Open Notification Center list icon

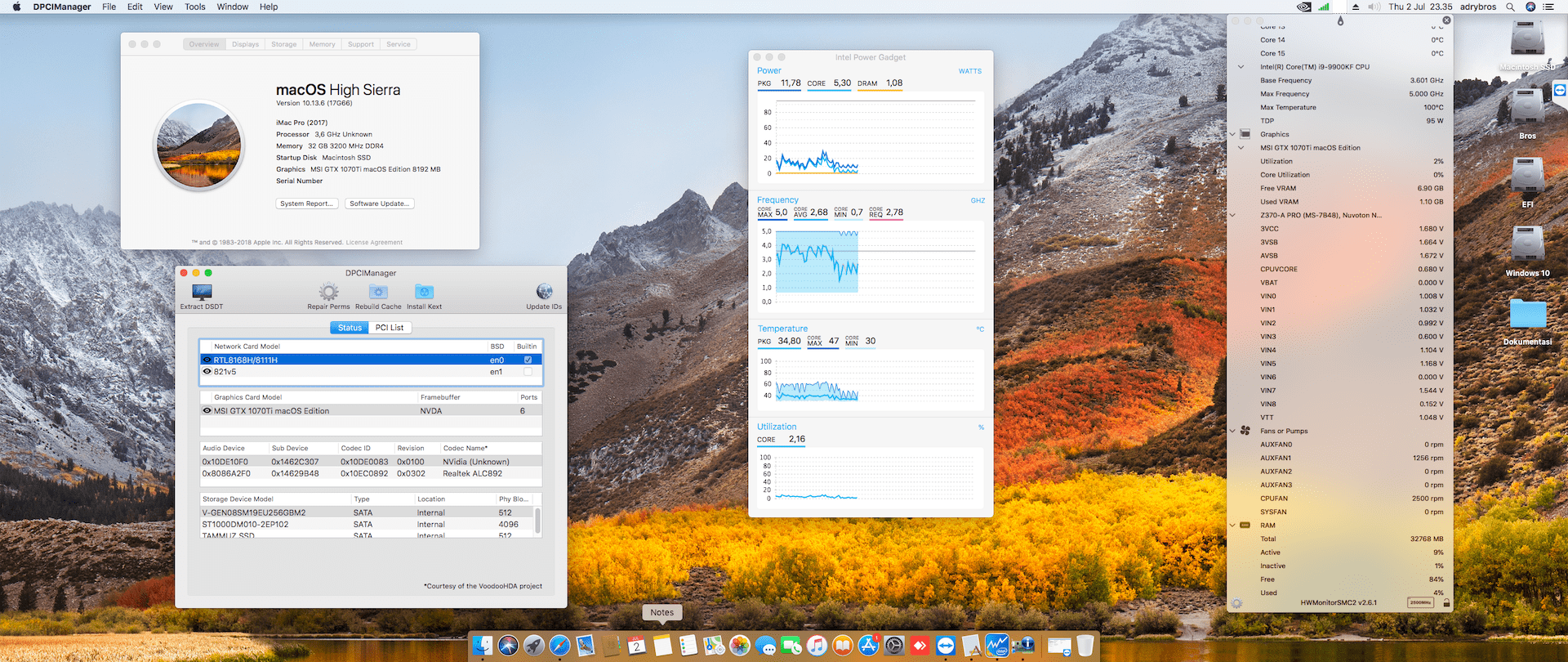pos(1548,7)
